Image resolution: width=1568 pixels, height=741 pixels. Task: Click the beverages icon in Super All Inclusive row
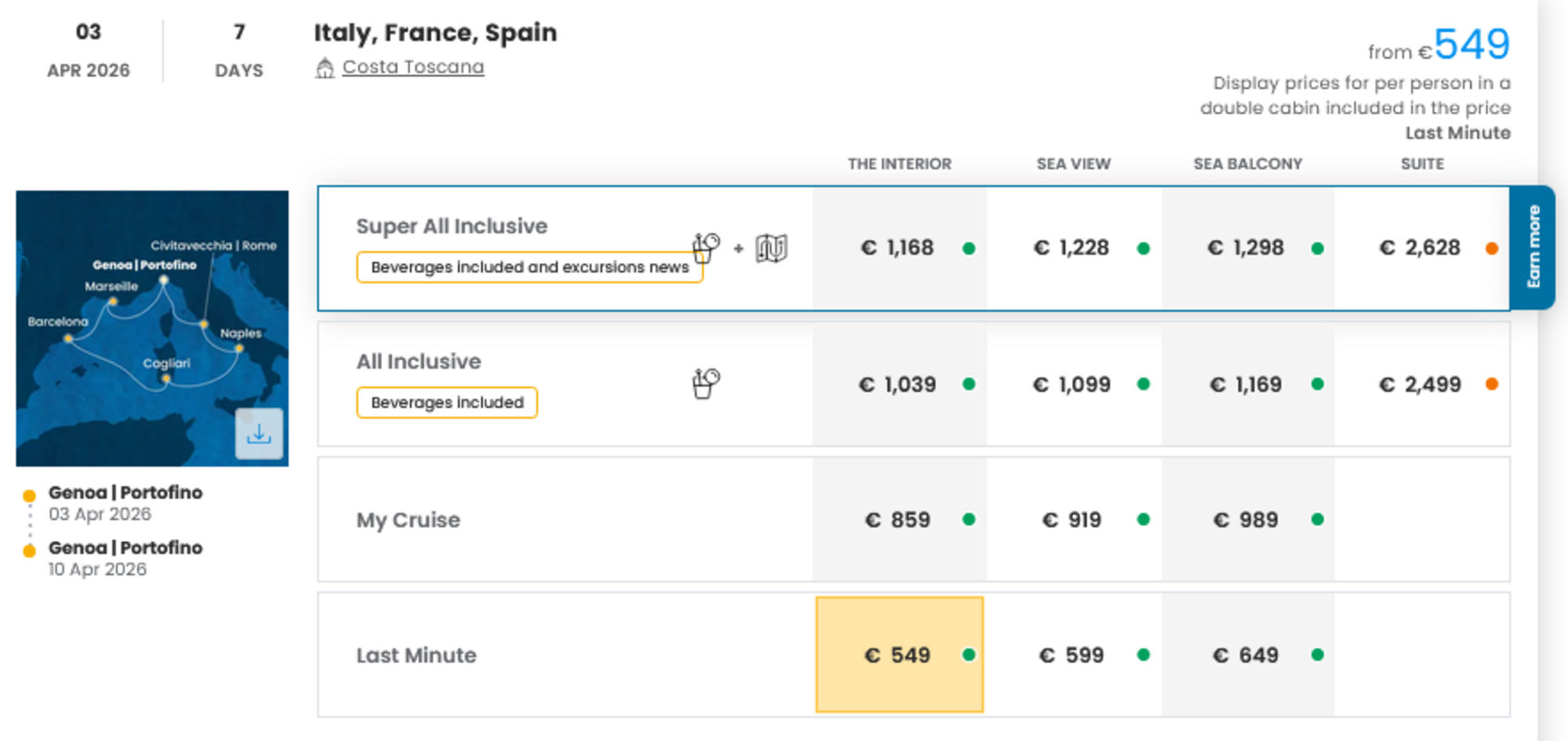click(705, 247)
